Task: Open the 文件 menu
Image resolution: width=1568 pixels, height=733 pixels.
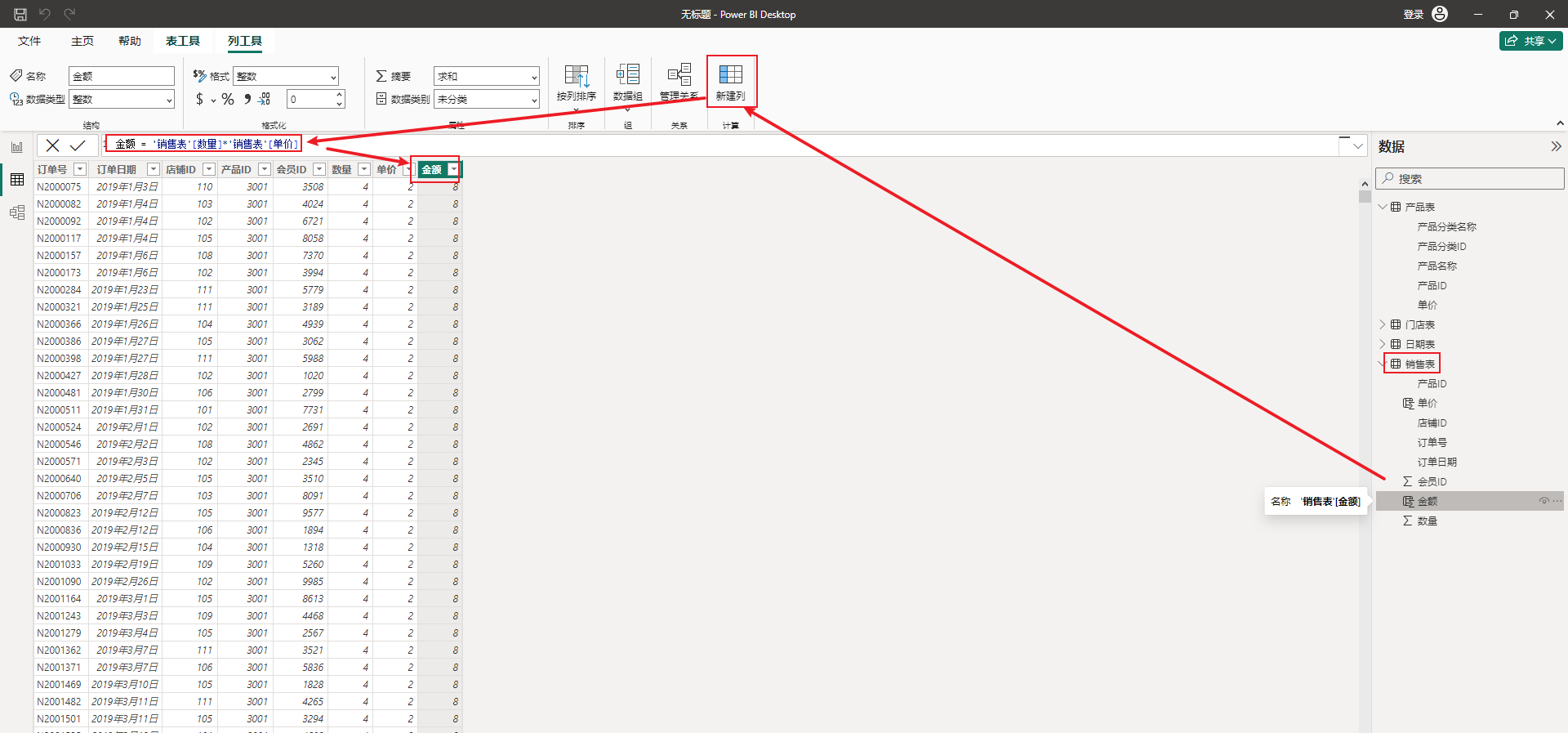Action: (29, 41)
